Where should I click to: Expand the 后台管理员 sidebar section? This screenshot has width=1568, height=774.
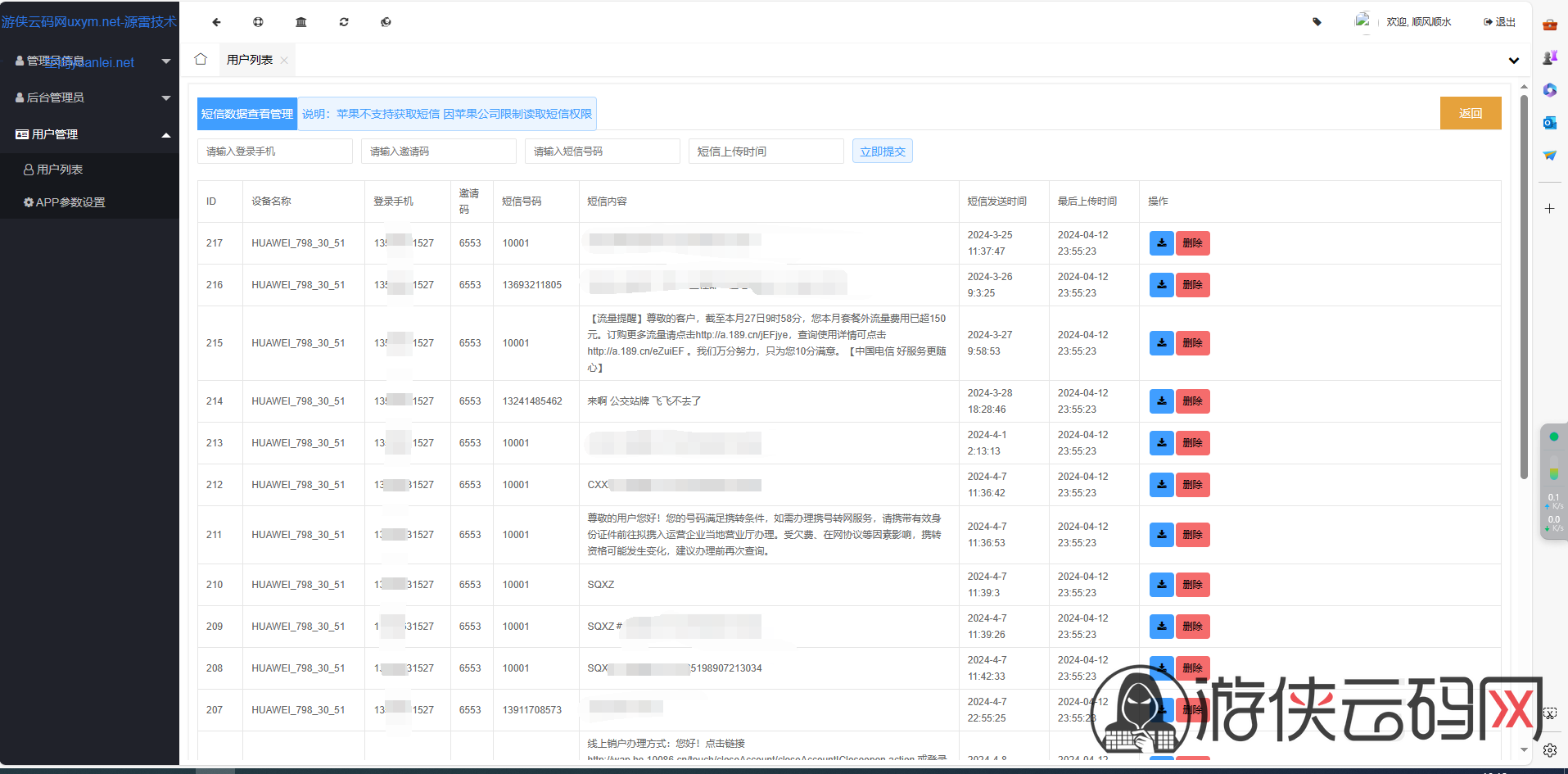click(89, 97)
